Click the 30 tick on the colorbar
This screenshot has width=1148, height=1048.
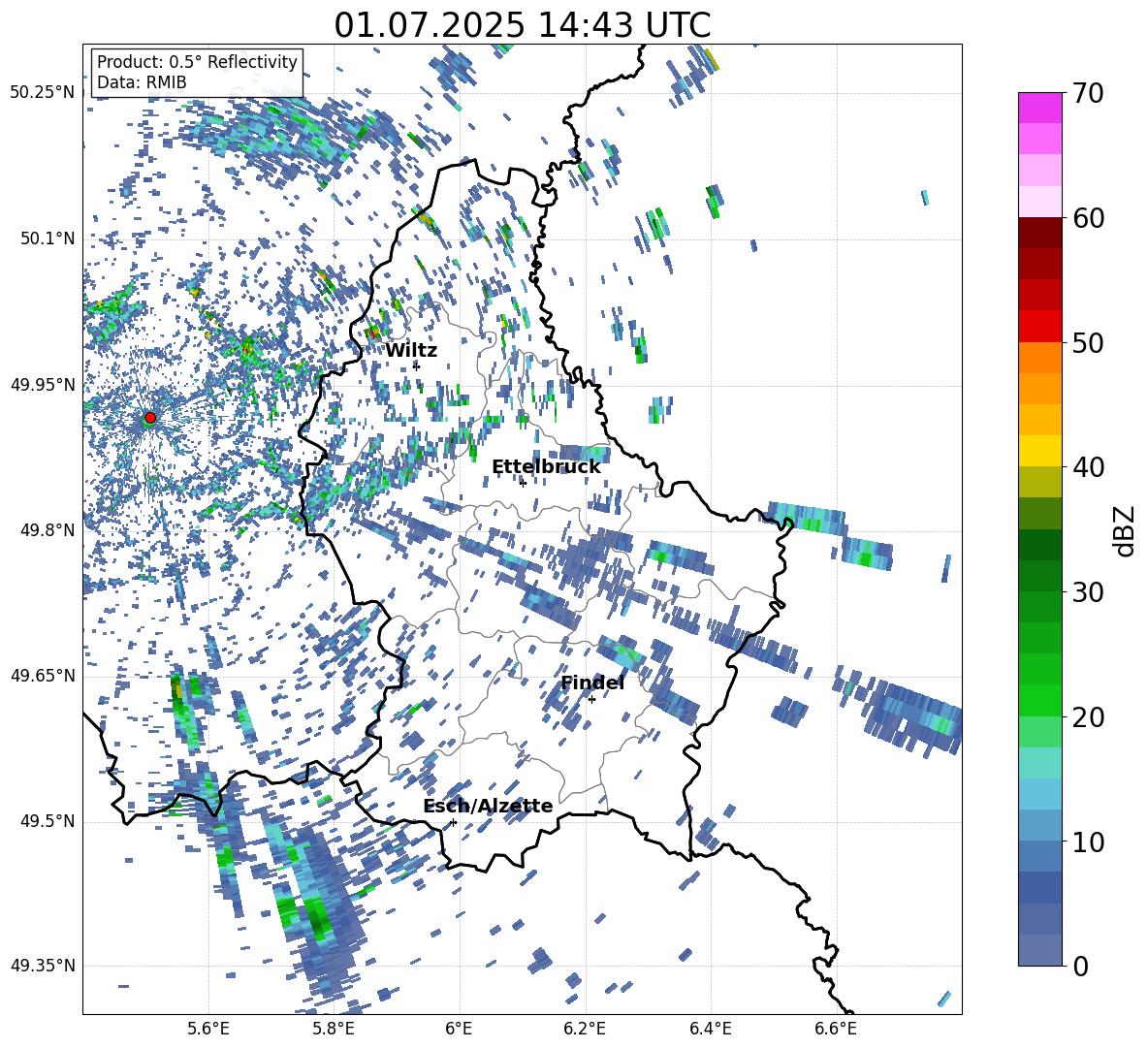coord(1087,592)
